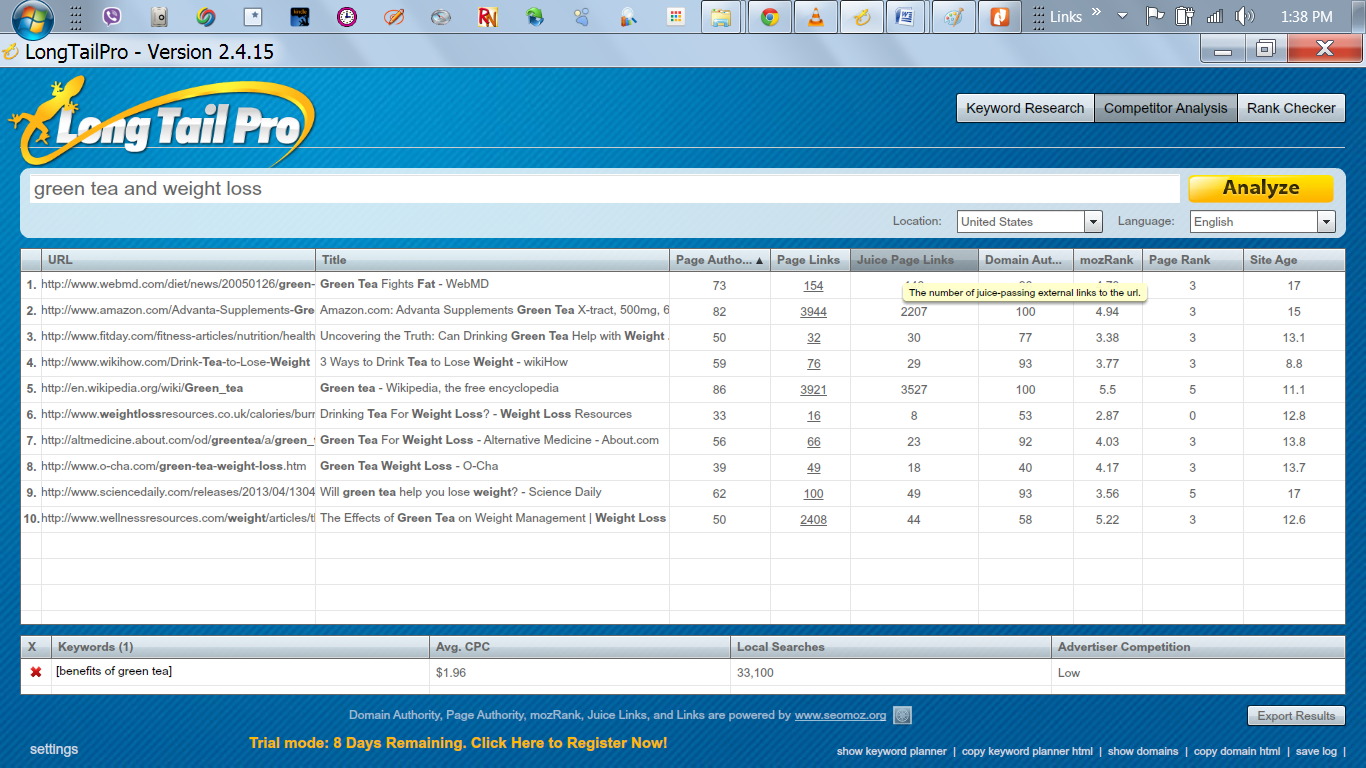Switch to Google Chrome in the taskbar
Image resolution: width=1366 pixels, height=768 pixels.
click(769, 17)
